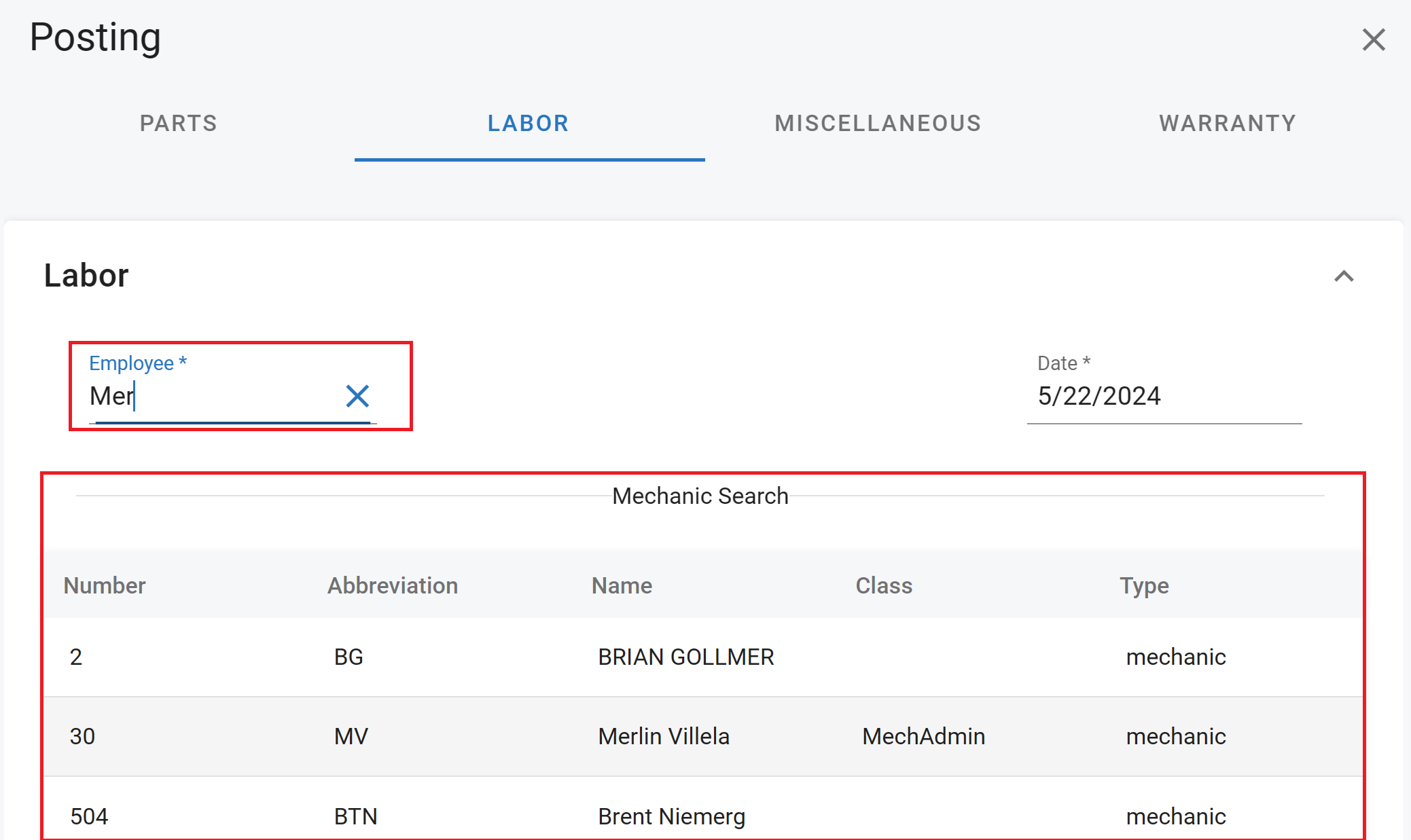The image size is (1411, 840).
Task: Close the Posting dialog
Action: (1373, 40)
